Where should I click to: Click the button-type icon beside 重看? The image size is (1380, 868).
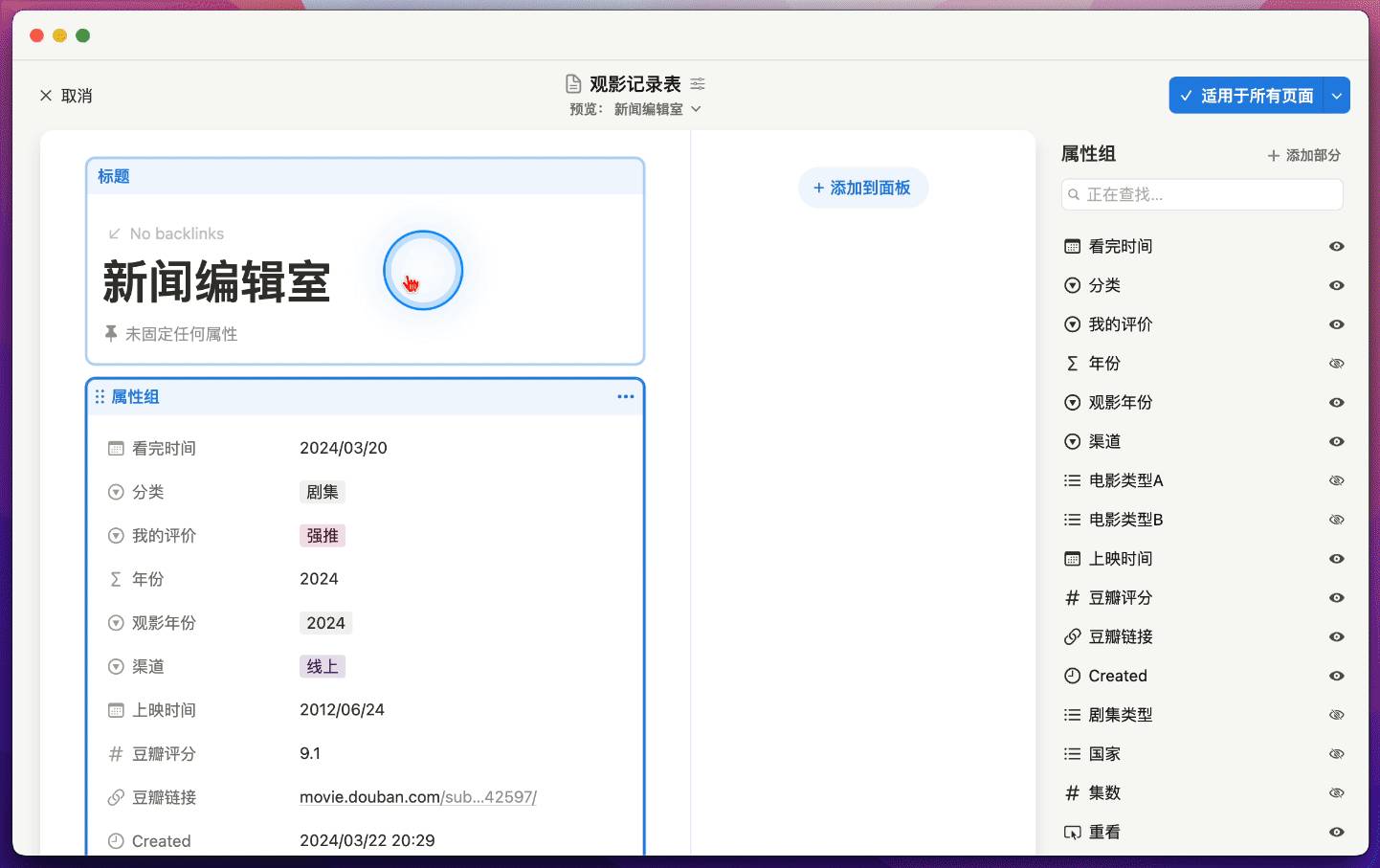(1072, 832)
